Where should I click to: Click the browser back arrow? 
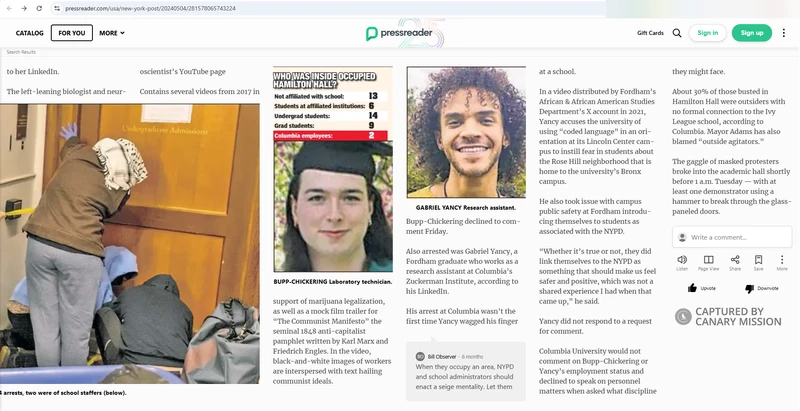pos(9,8)
